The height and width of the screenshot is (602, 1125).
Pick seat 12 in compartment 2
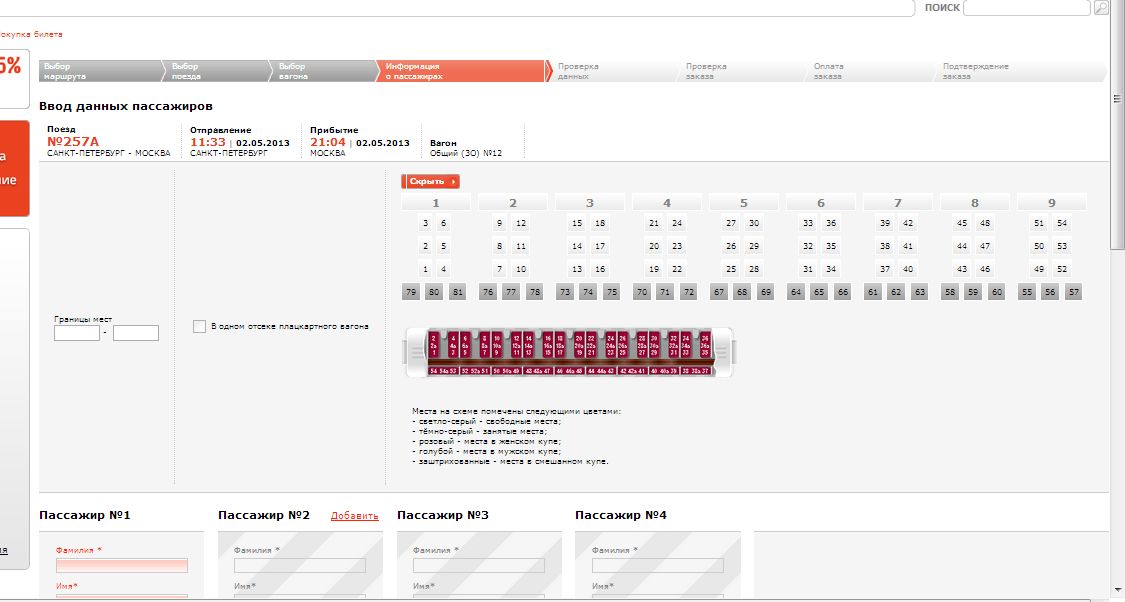pos(521,223)
